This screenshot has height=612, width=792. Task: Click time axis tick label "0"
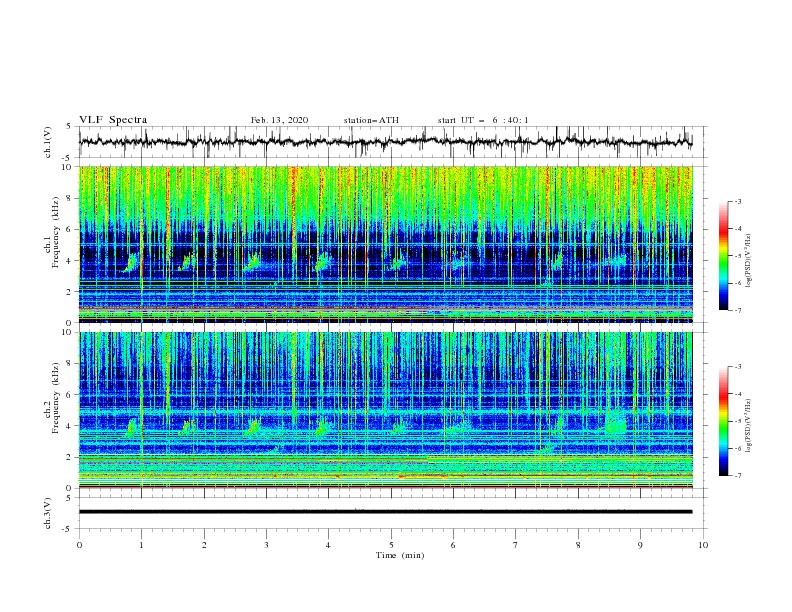tap(79, 545)
